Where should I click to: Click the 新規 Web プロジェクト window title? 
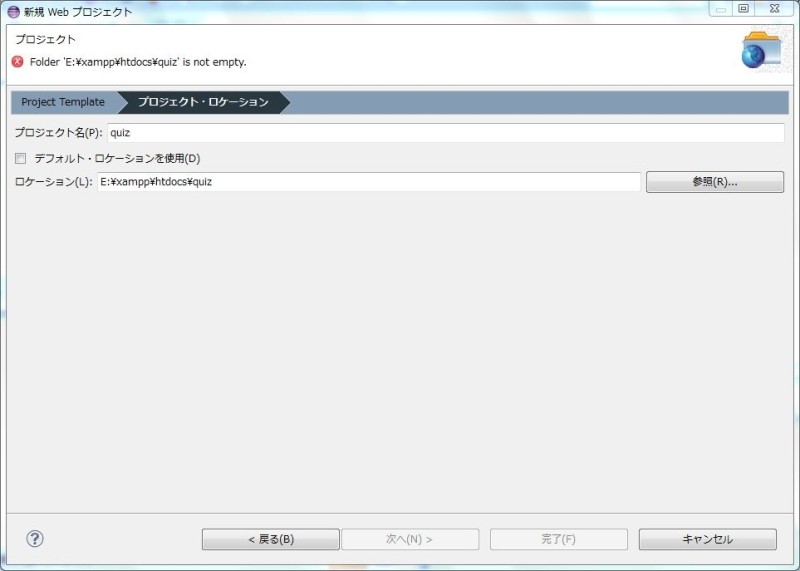click(x=78, y=12)
